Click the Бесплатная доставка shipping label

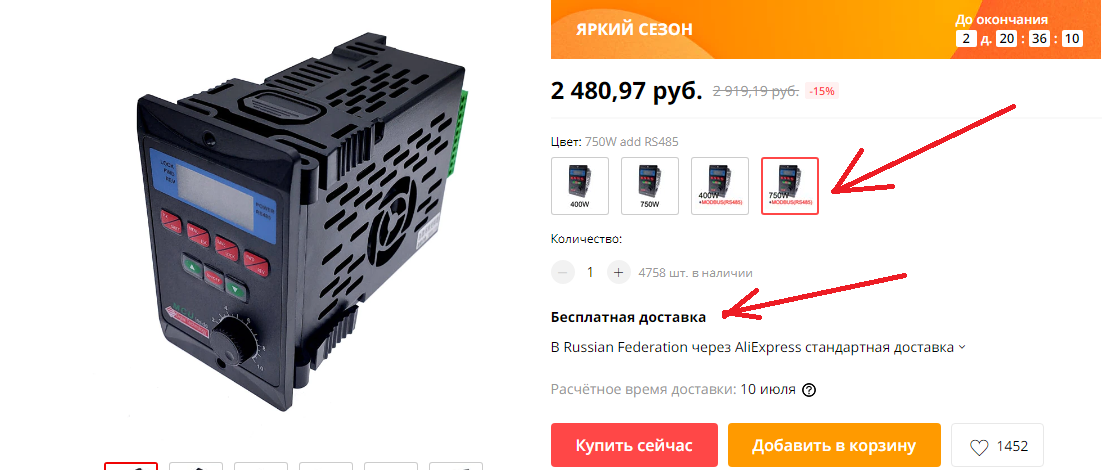tap(628, 317)
